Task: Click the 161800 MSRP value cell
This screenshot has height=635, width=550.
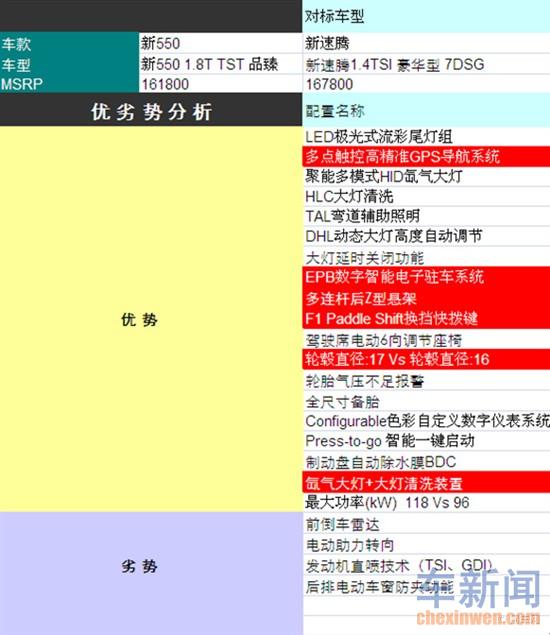Action: click(x=220, y=84)
